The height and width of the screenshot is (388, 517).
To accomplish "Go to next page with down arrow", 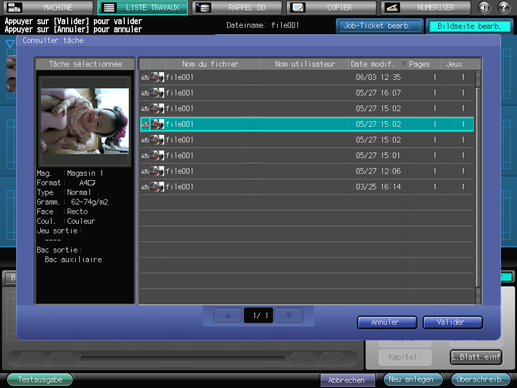I will [289, 315].
